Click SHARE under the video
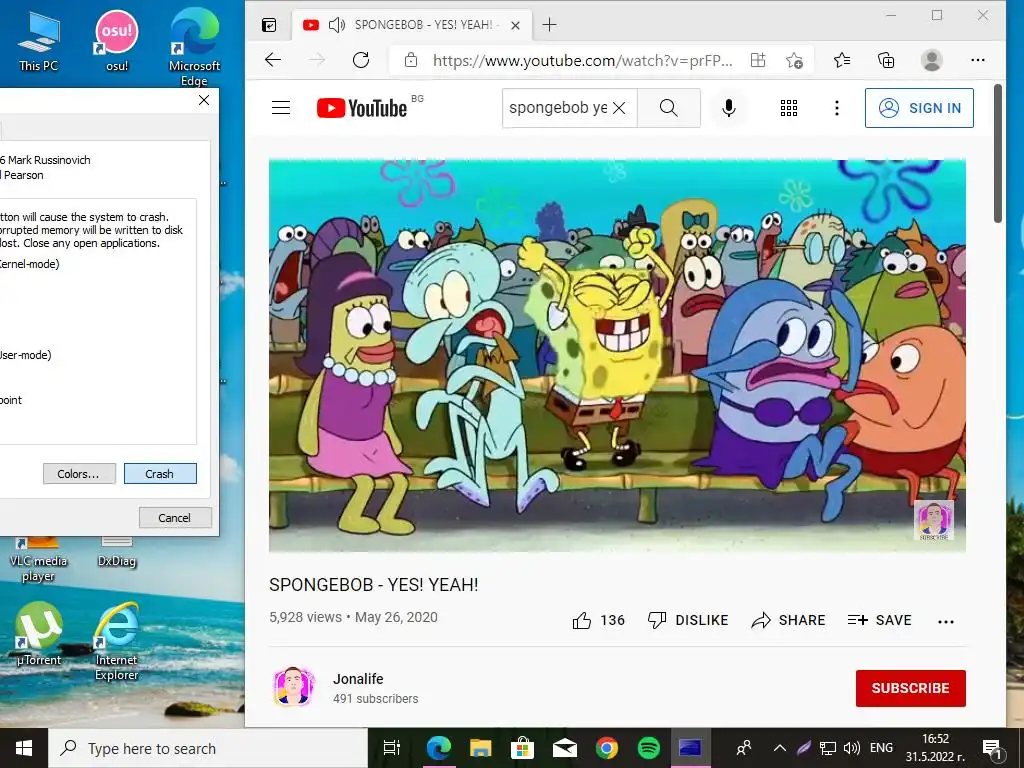Screen dimensions: 1024x768 click(788, 620)
